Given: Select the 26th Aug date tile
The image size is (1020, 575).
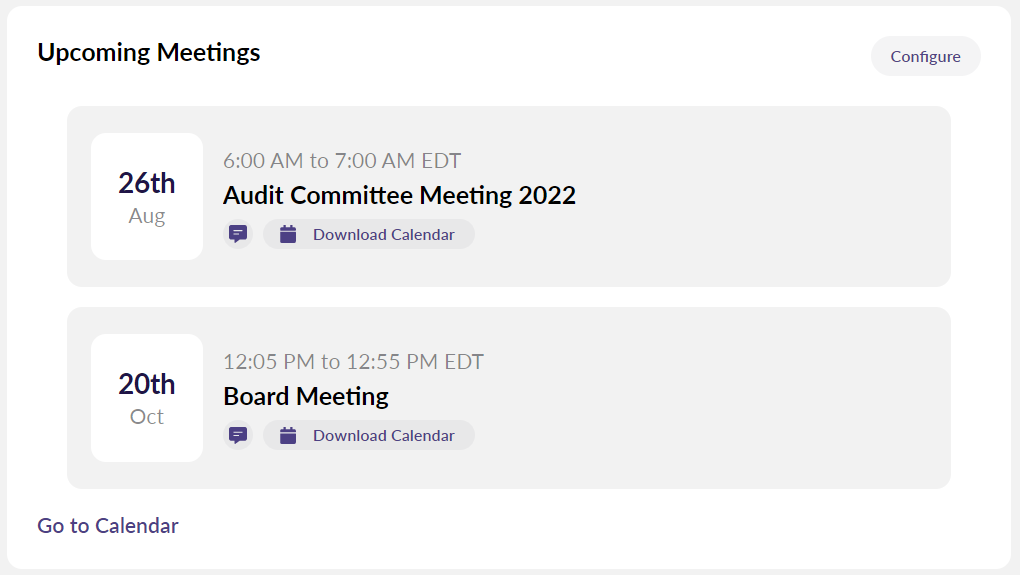Looking at the screenshot, I should pos(147,196).
